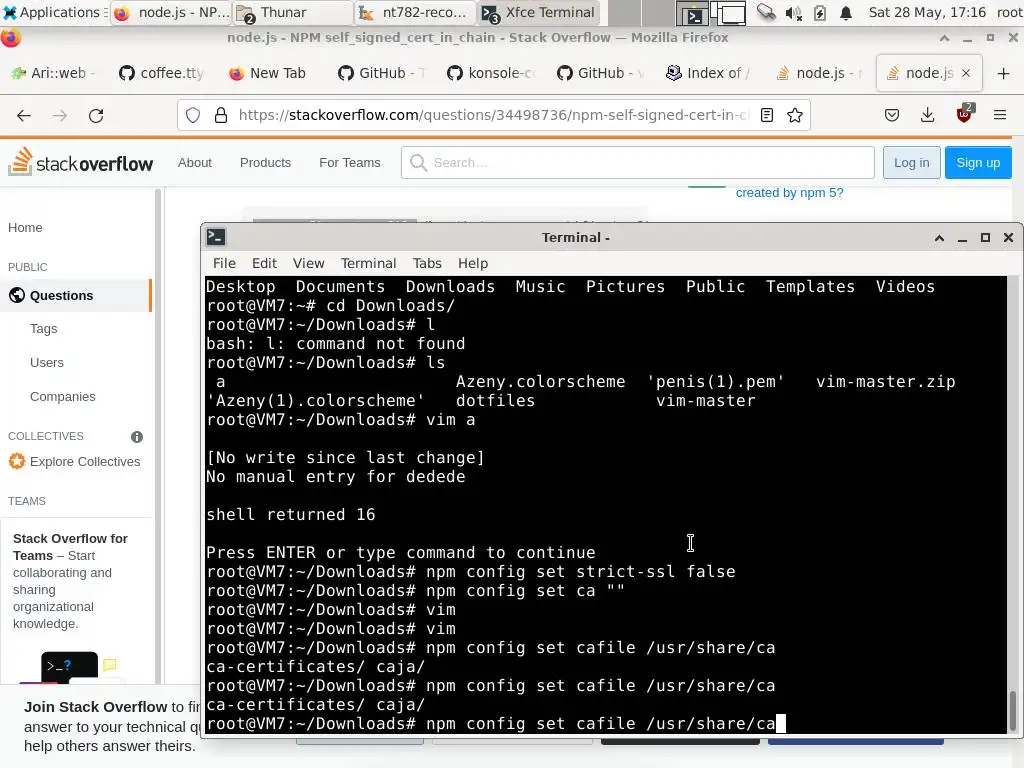Open Tags in the sidebar
This screenshot has width=1024, height=768.
pyautogui.click(x=43, y=329)
